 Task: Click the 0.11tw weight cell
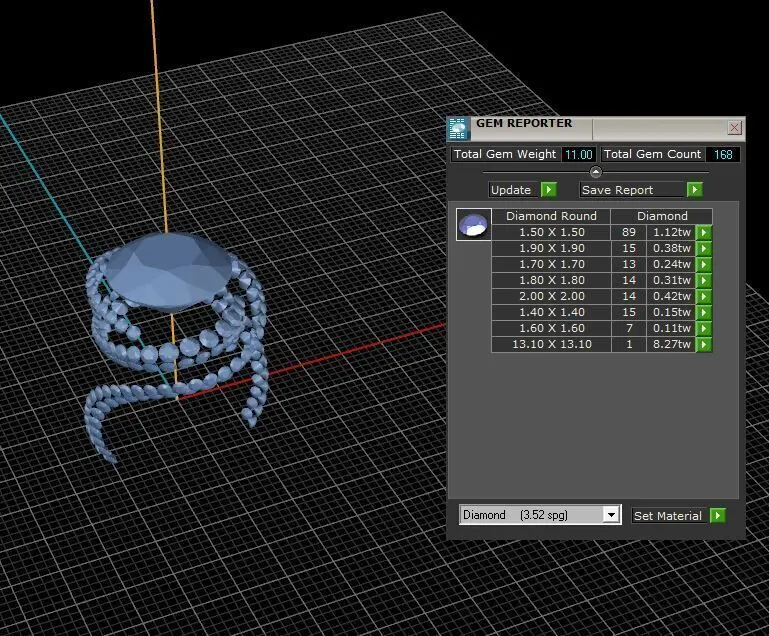click(x=671, y=328)
